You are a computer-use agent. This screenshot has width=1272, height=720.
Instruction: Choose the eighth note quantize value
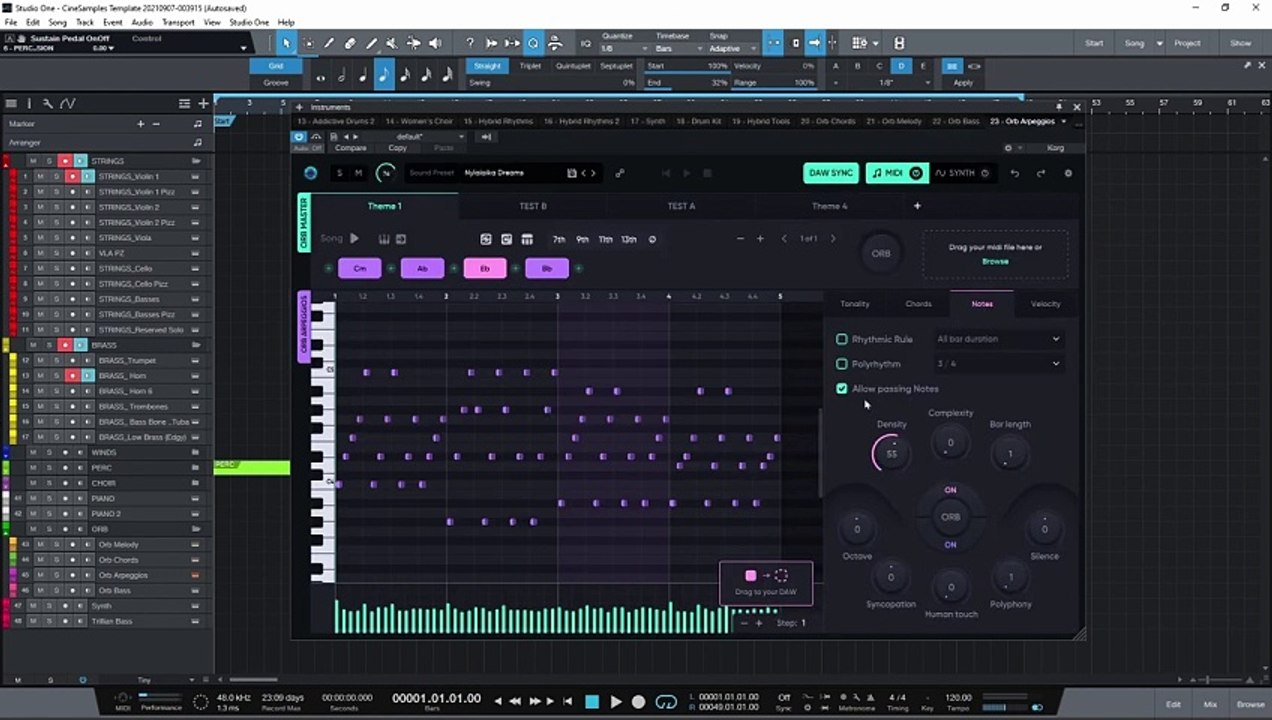click(x=384, y=75)
